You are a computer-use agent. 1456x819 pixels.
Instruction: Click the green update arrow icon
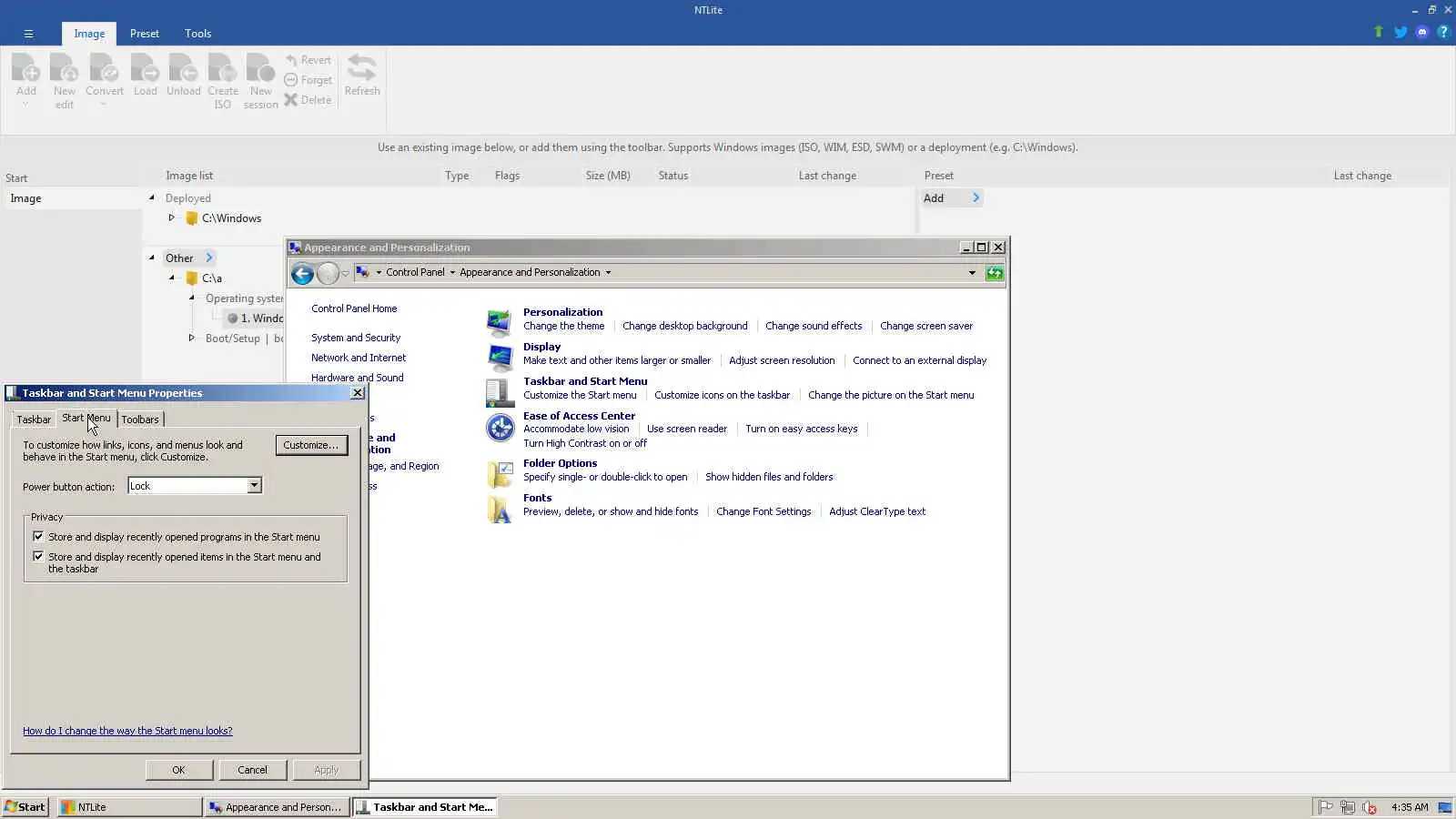(1379, 32)
